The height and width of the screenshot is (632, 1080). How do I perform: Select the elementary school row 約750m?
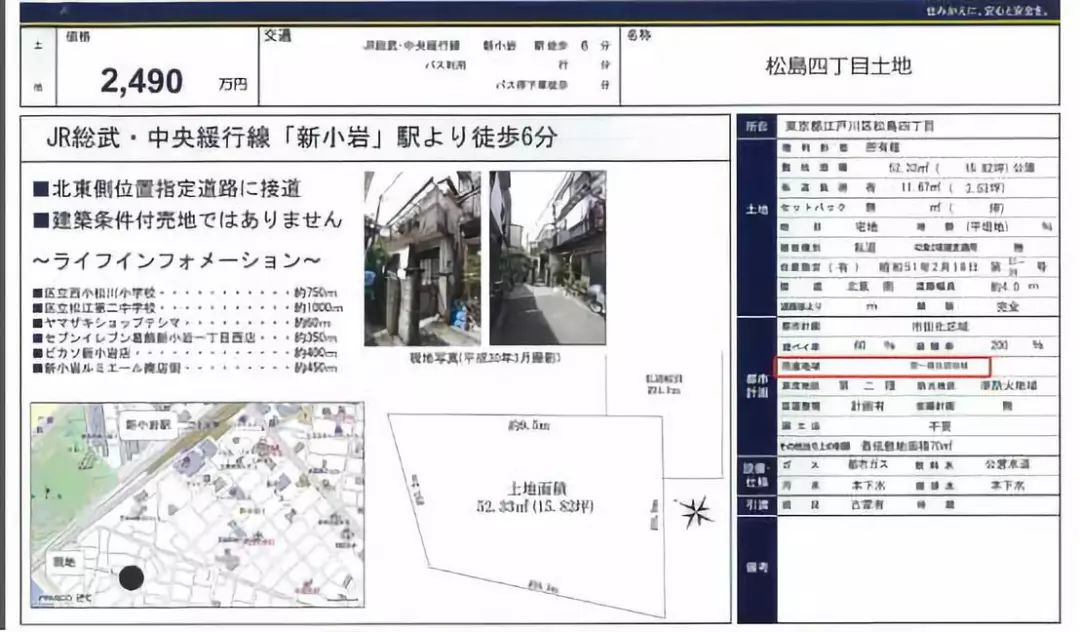point(185,293)
